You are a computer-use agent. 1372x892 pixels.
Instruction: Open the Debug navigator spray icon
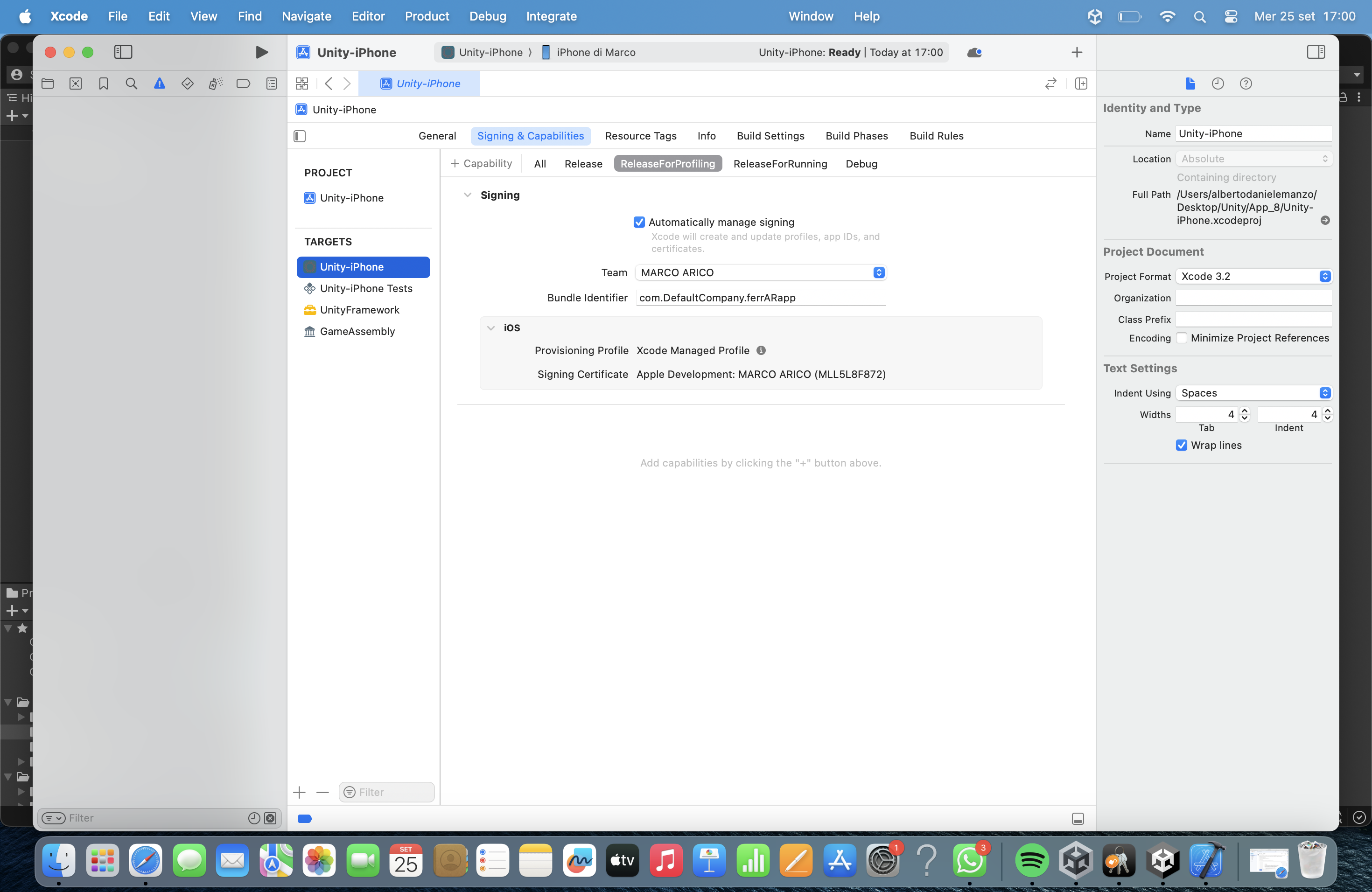coord(216,84)
